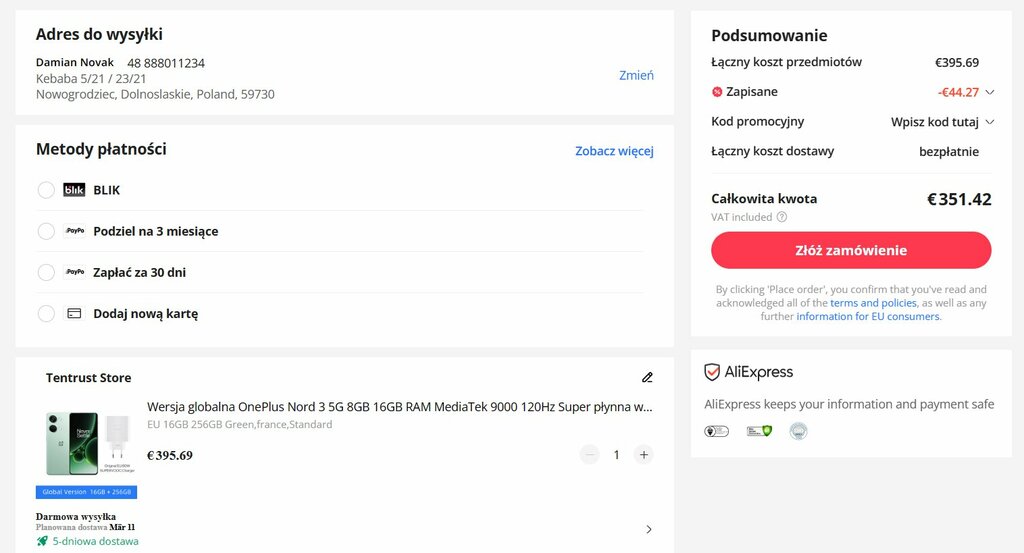The image size is (1024, 553).
Task: Click the Global Version 16GB + 256GB banner
Action: (x=86, y=492)
